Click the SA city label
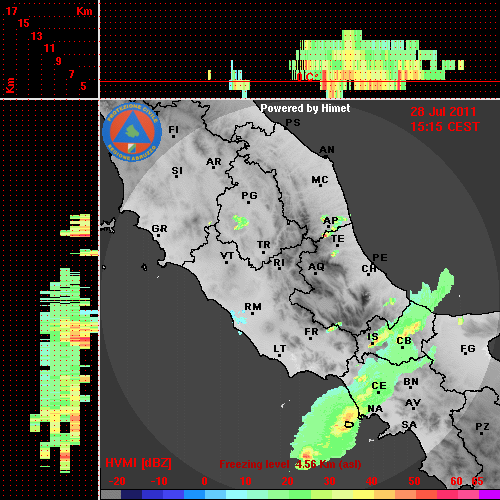This screenshot has width=500, height=500. click(409, 425)
